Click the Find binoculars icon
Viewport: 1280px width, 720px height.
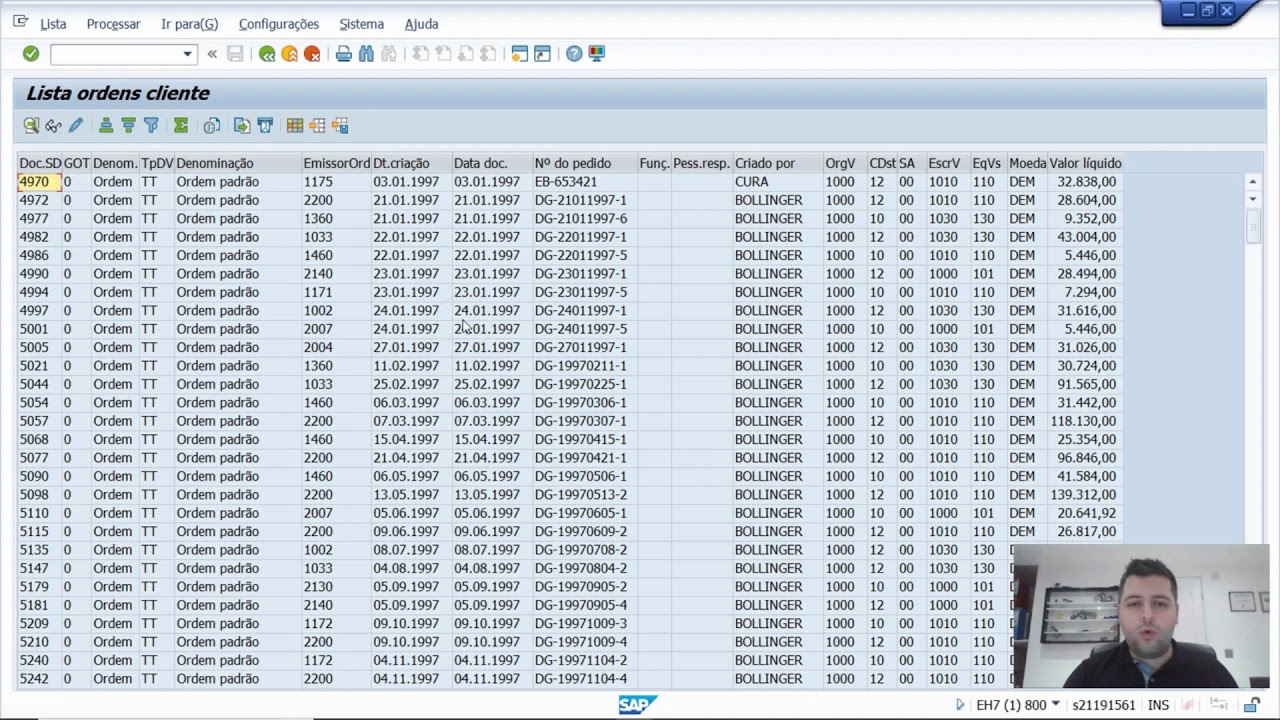pyautogui.click(x=366, y=54)
